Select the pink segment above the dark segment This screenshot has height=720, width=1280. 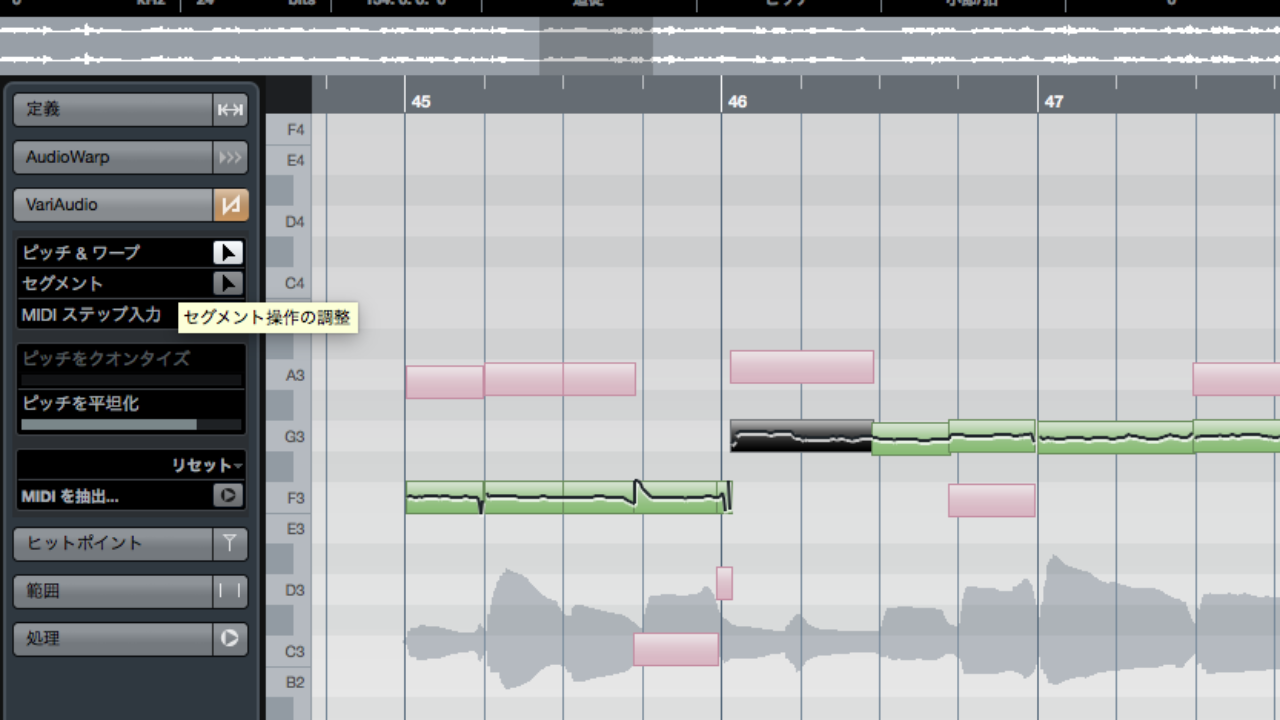[802, 367]
